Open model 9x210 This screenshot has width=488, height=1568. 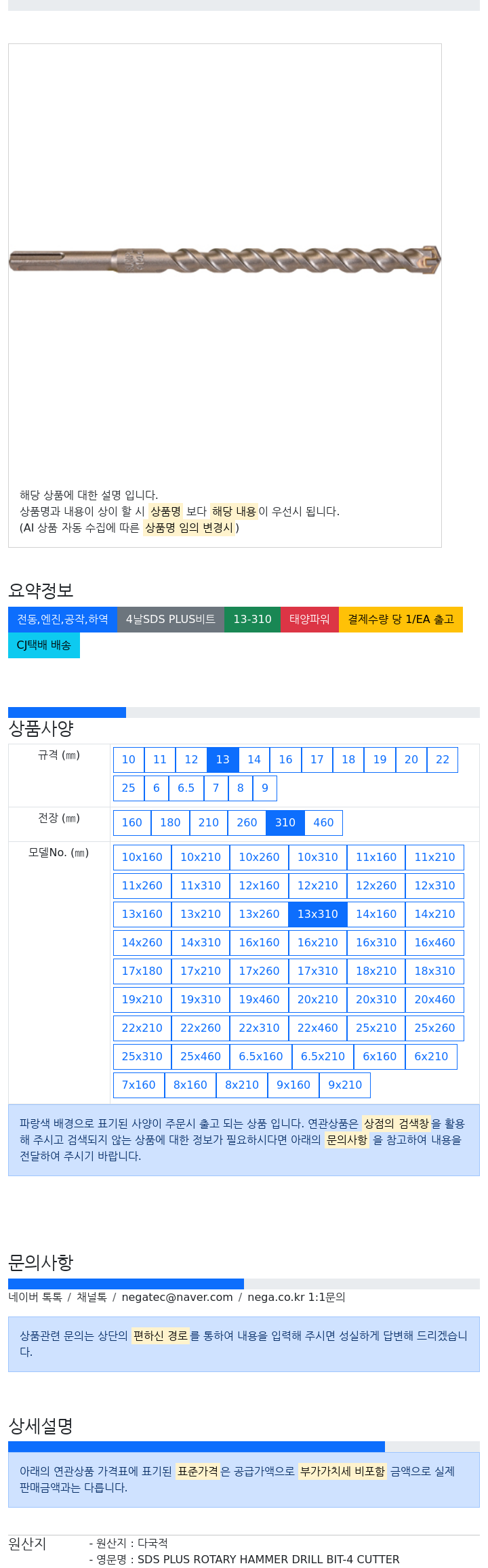coord(345,1085)
